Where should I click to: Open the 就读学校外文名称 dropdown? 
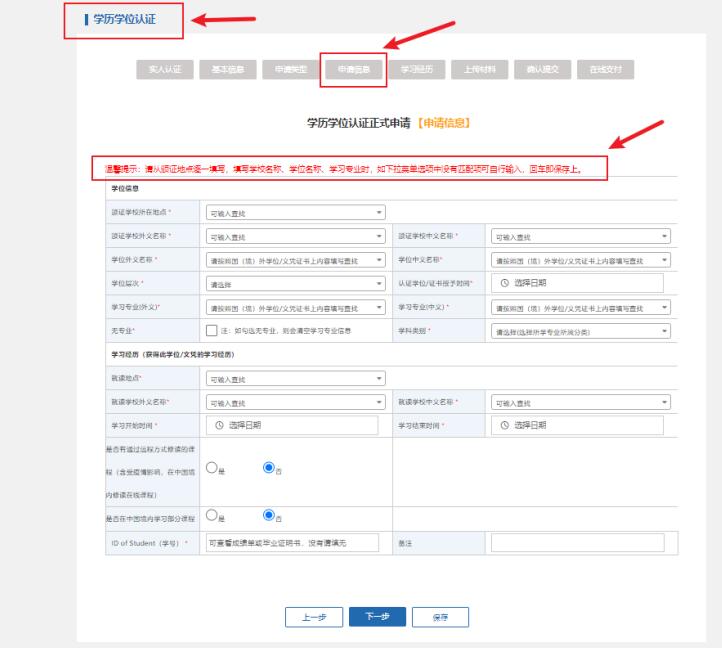point(296,403)
